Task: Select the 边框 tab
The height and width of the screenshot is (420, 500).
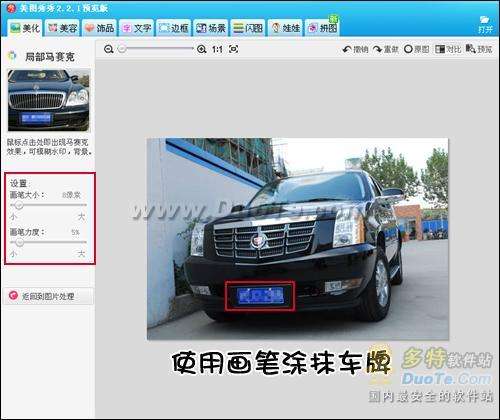Action: tap(174, 28)
